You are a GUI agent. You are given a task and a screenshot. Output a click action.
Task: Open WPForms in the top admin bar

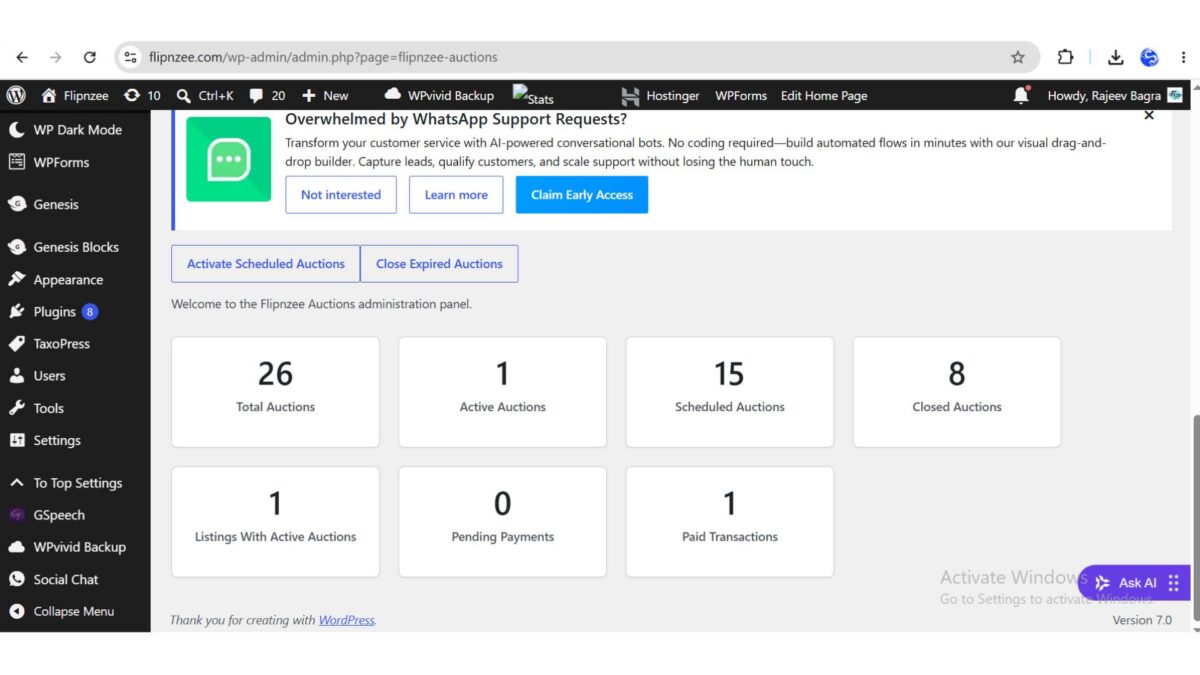(741, 96)
